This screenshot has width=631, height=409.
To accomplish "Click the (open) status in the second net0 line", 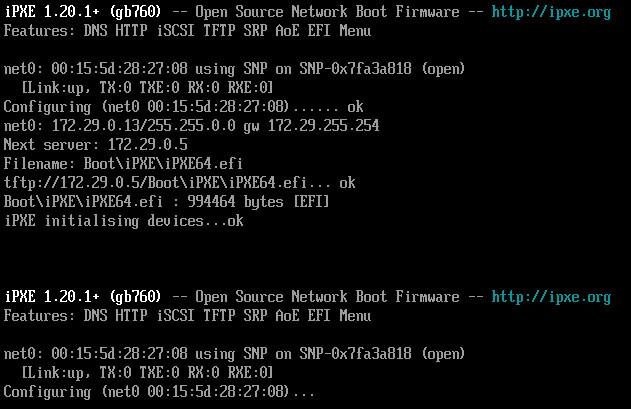I will 443,354.
